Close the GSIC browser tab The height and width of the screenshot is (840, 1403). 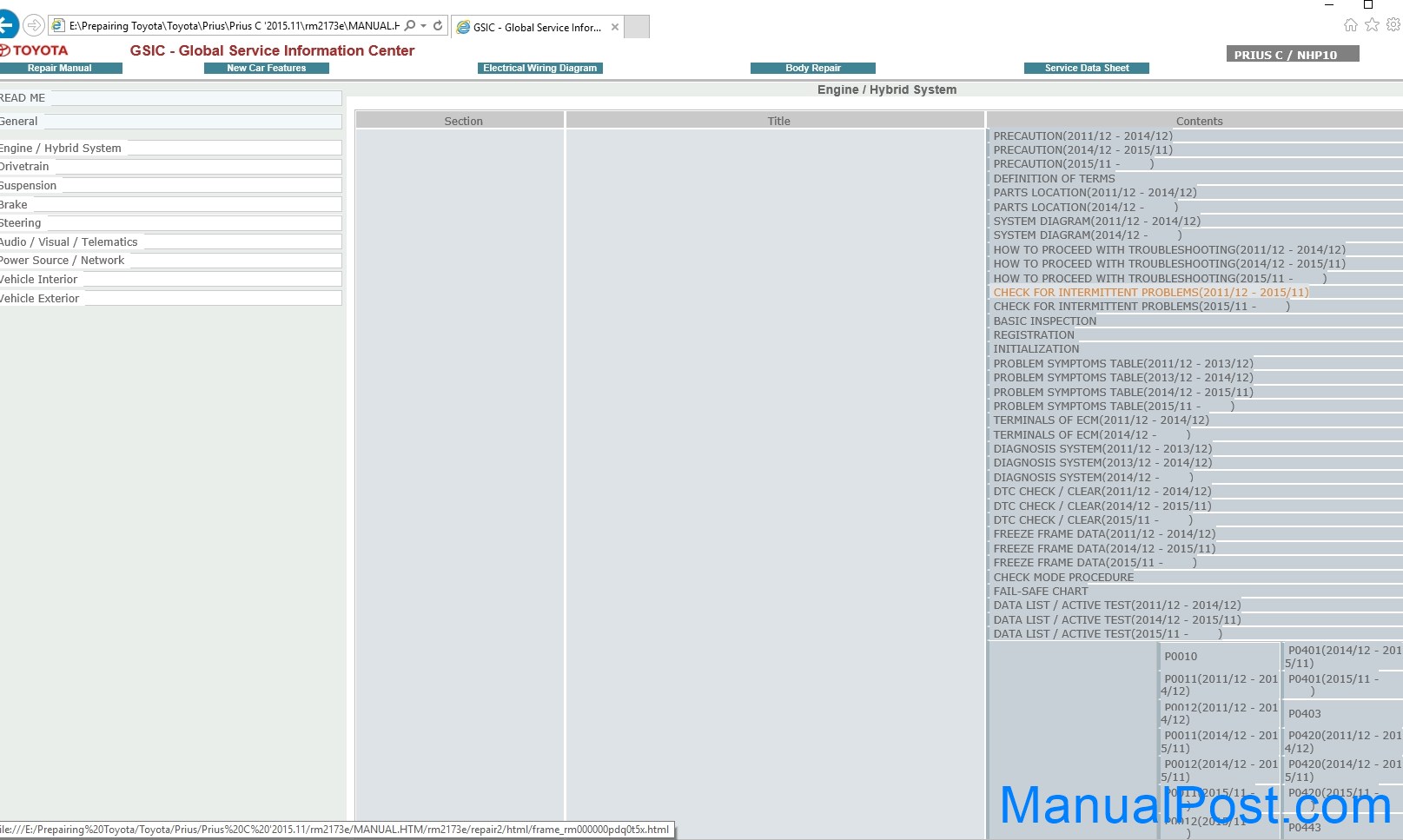[x=615, y=27]
